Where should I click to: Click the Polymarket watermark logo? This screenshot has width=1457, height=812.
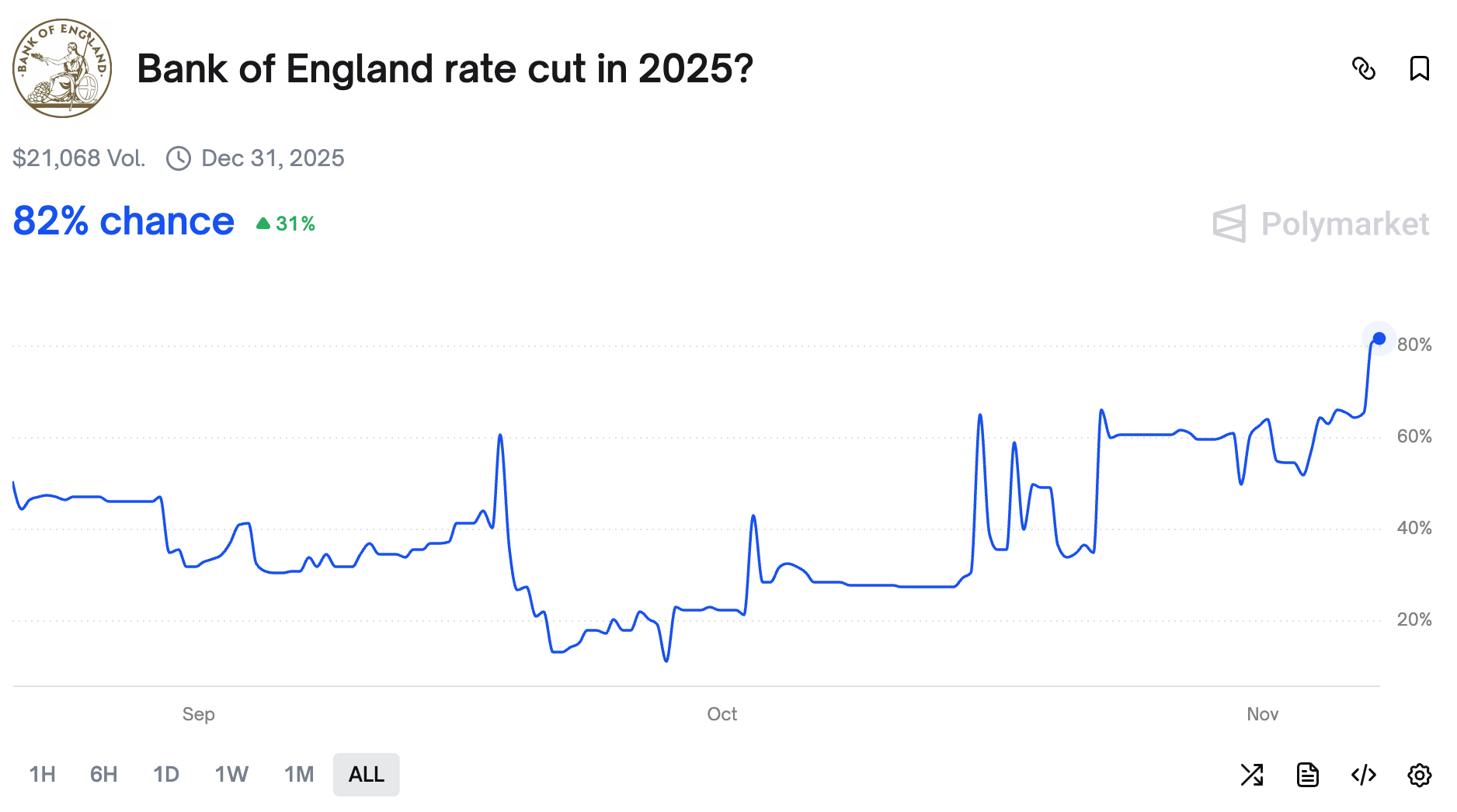pos(1321,224)
